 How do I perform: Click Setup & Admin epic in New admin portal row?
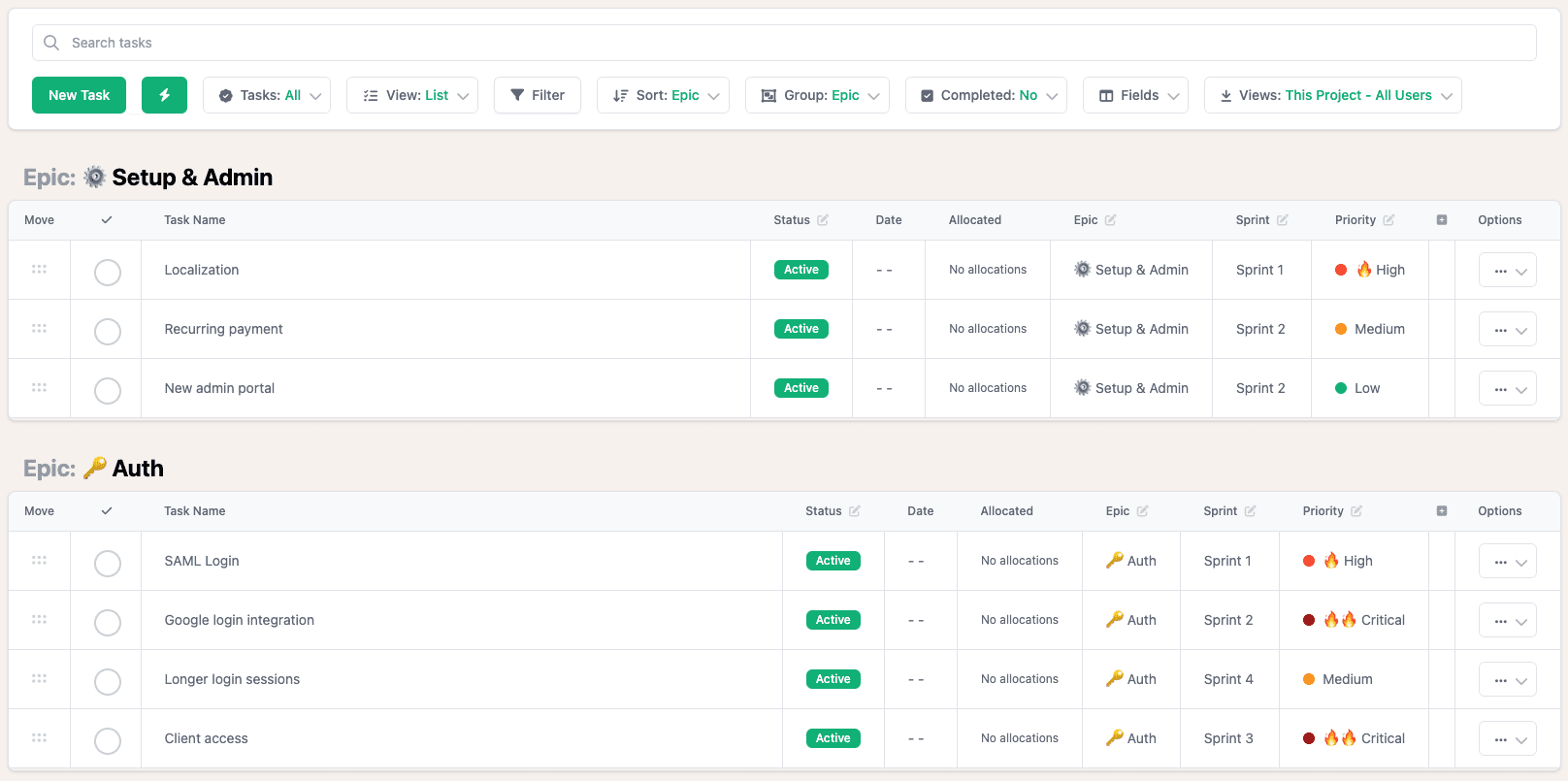(x=1131, y=388)
